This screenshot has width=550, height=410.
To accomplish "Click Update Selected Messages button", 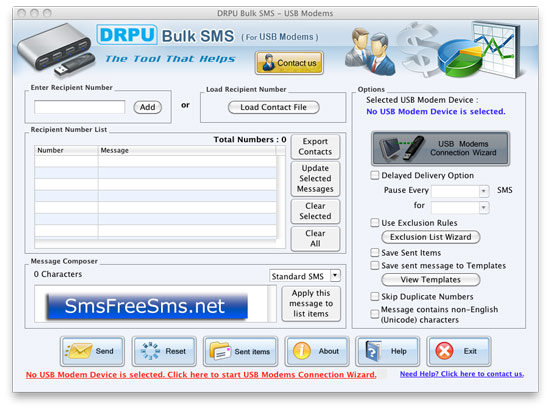I will point(315,179).
